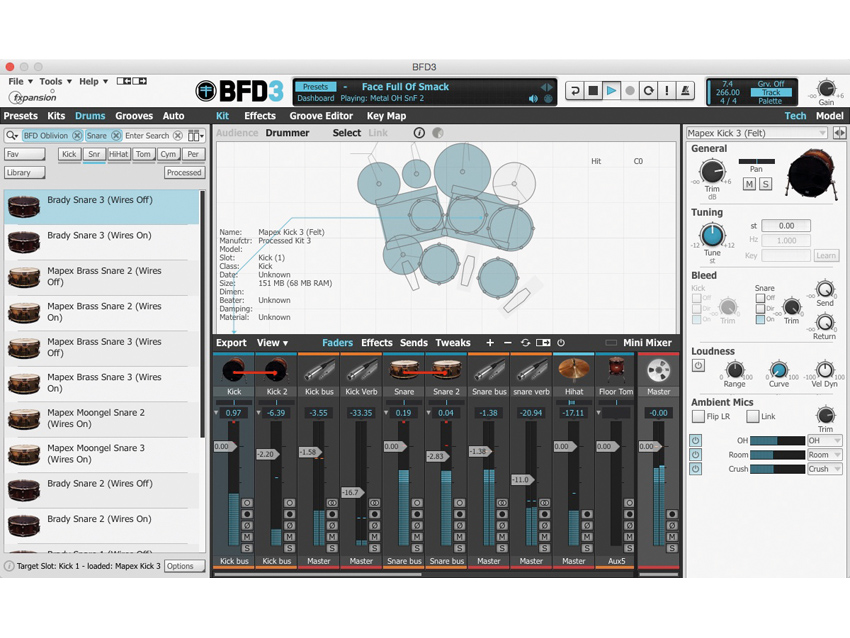Click the Presets button in the display

[x=315, y=87]
